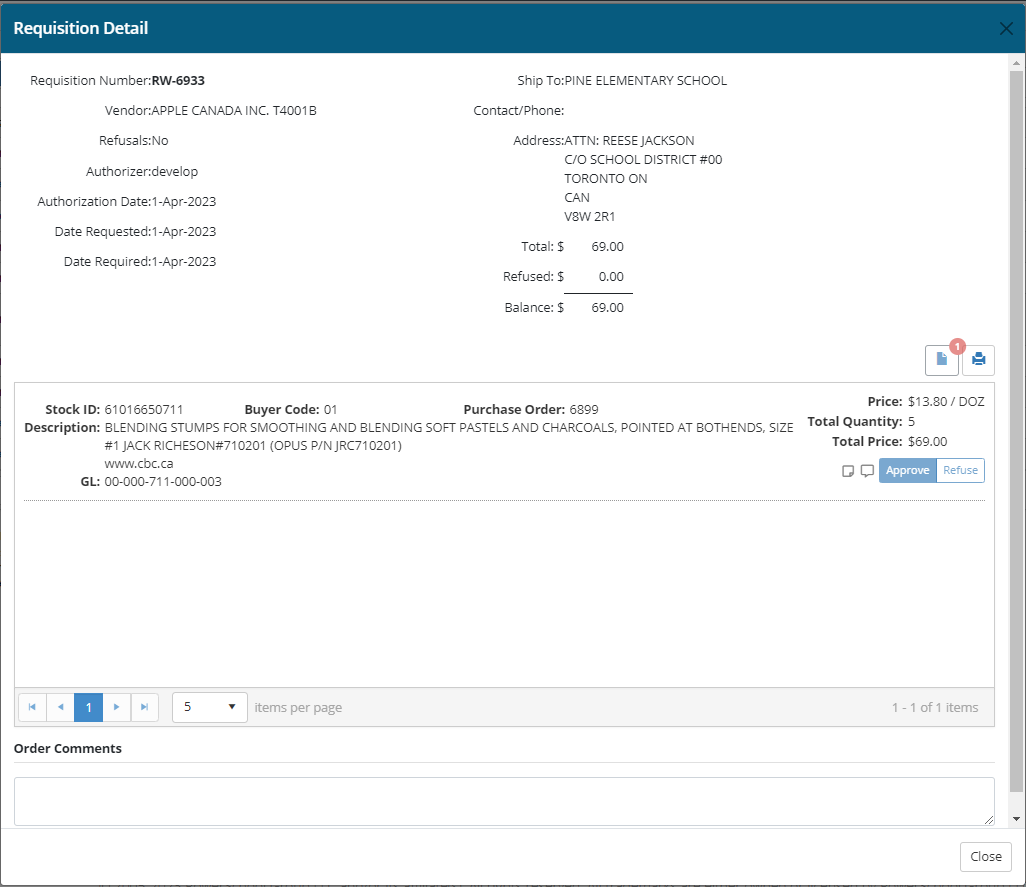Click the requisition number RW-6933
The image size is (1026, 887).
(x=178, y=81)
